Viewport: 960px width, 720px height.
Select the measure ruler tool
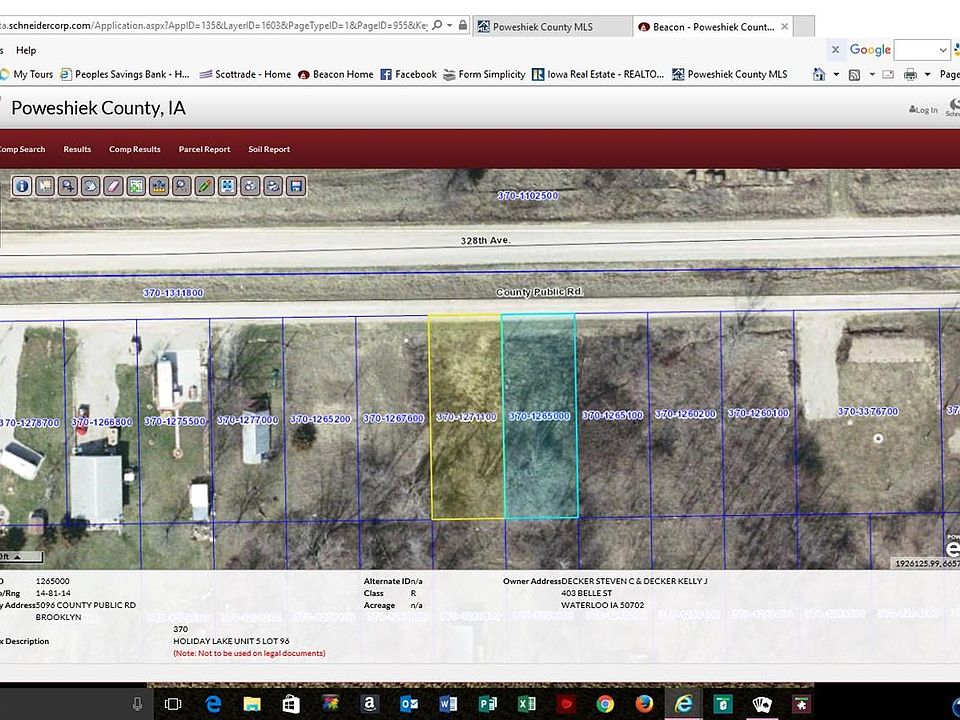point(158,185)
